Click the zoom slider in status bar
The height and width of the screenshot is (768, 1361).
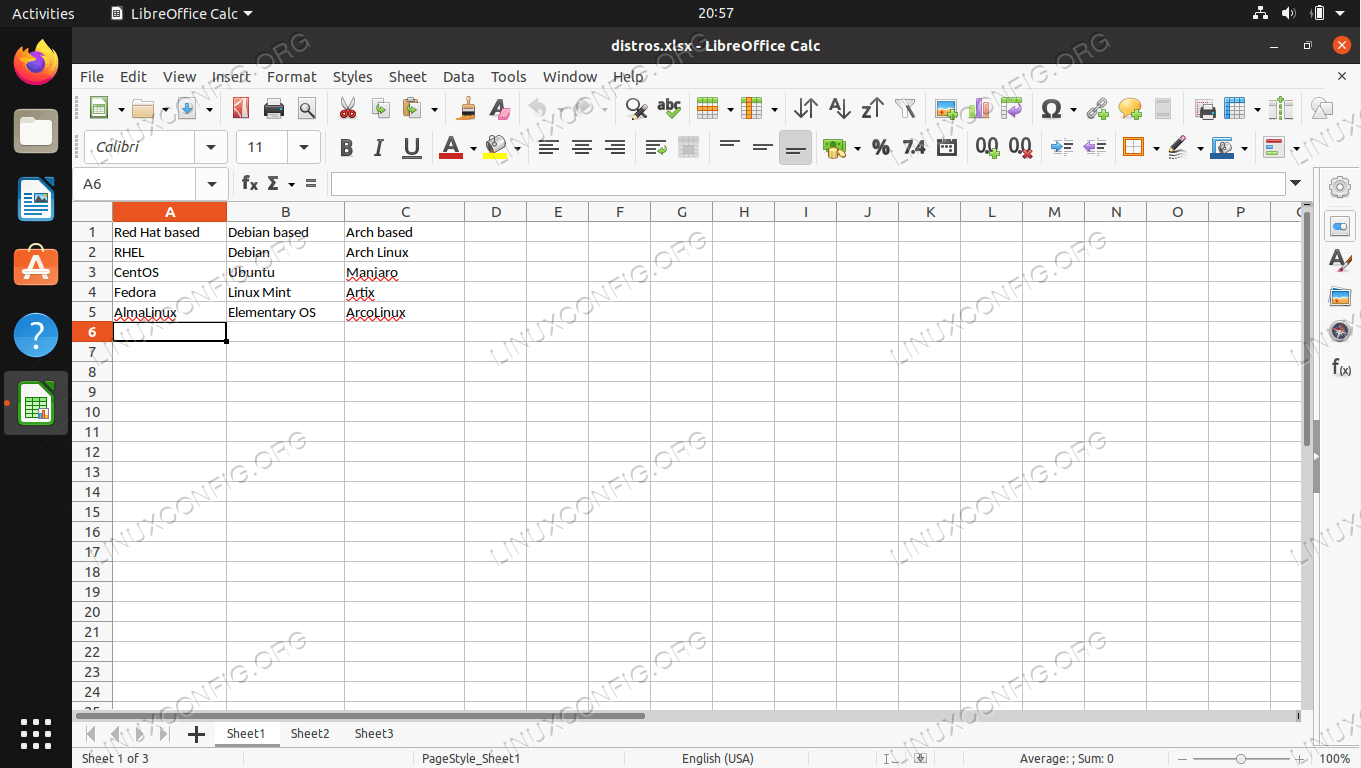pos(1240,759)
